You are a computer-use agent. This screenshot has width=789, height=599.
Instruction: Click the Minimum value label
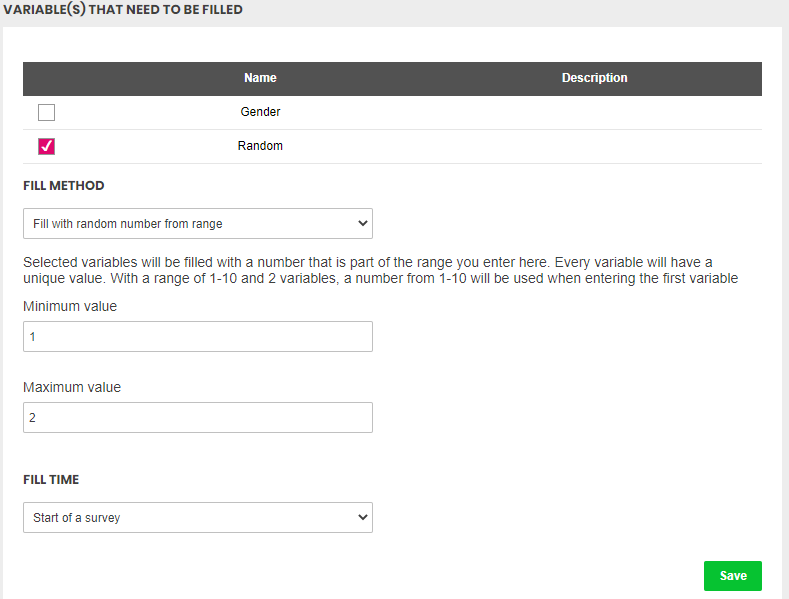point(70,306)
